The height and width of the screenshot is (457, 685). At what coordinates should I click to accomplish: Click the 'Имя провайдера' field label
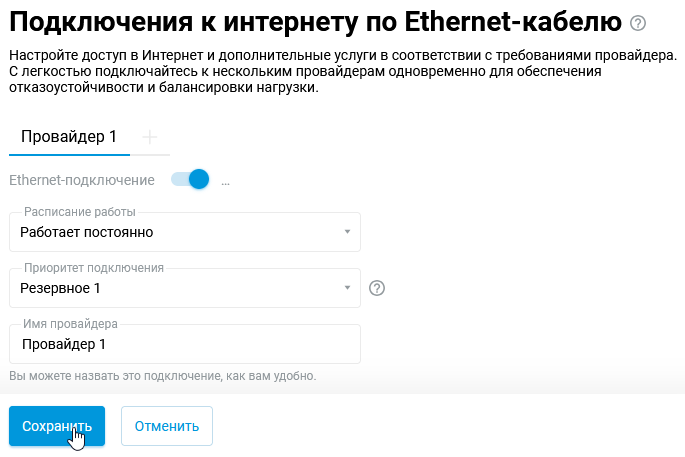(x=70, y=324)
